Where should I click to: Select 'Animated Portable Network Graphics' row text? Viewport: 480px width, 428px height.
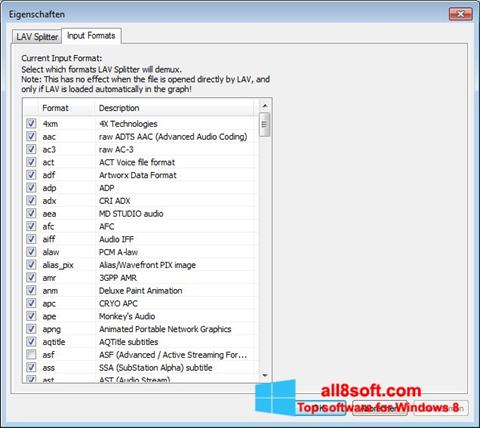(165, 329)
